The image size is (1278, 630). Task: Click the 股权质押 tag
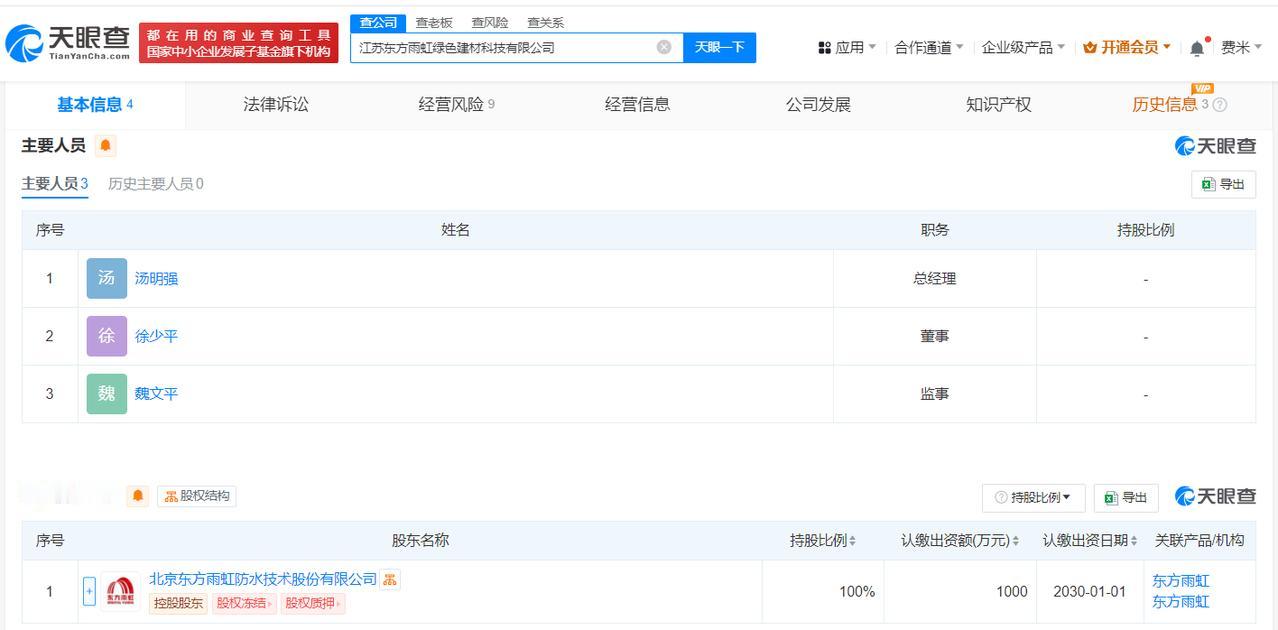(x=311, y=603)
